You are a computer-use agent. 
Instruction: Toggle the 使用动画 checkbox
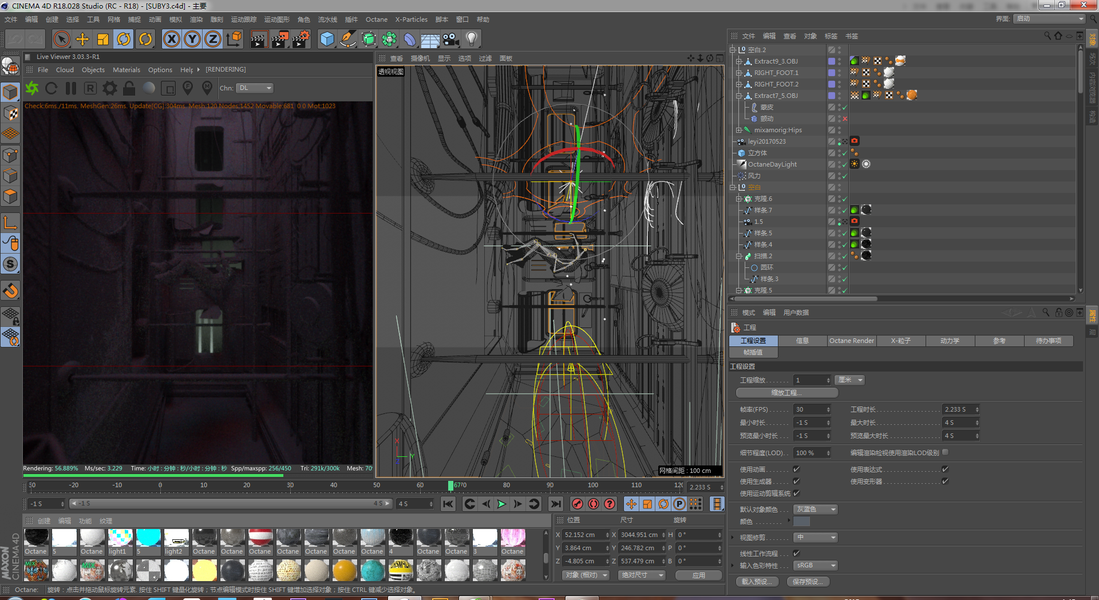coord(796,469)
